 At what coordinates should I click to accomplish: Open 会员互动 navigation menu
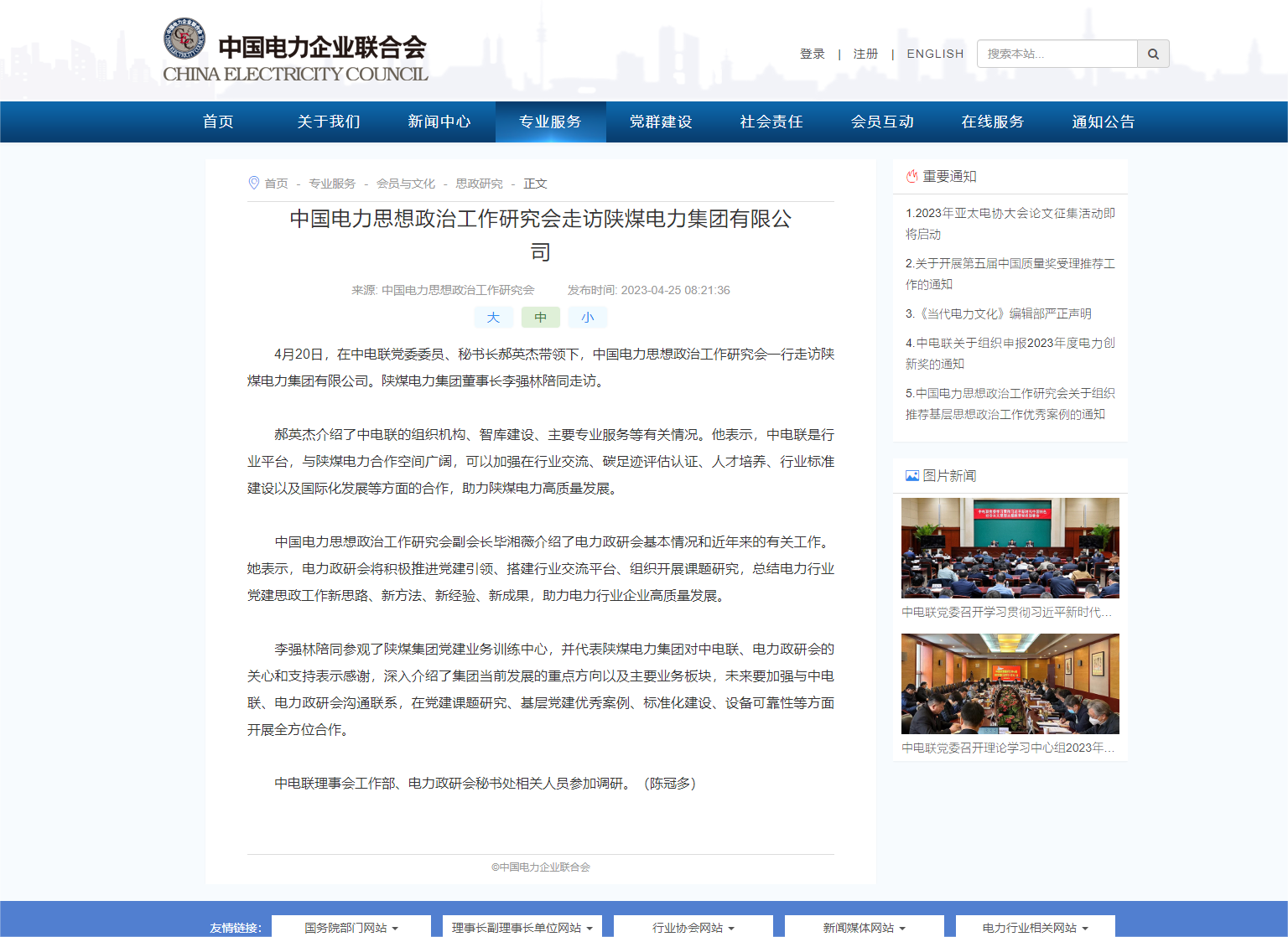[x=882, y=122]
